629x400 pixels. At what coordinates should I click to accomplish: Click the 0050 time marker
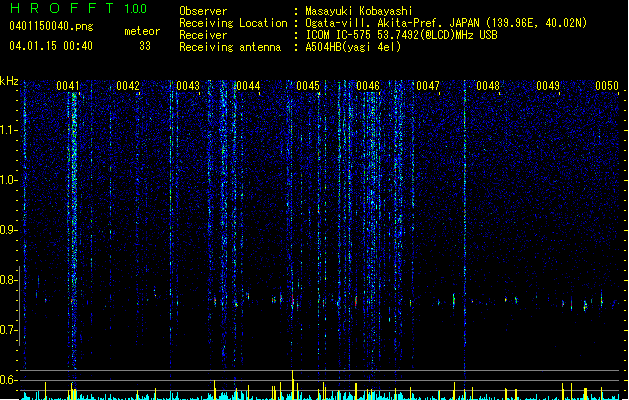click(607, 86)
